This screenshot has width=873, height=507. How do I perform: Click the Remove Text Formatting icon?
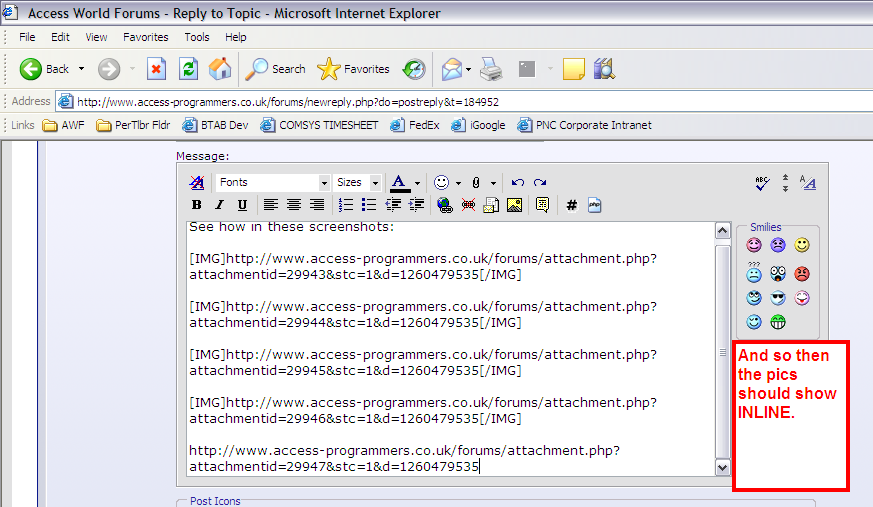[197, 183]
